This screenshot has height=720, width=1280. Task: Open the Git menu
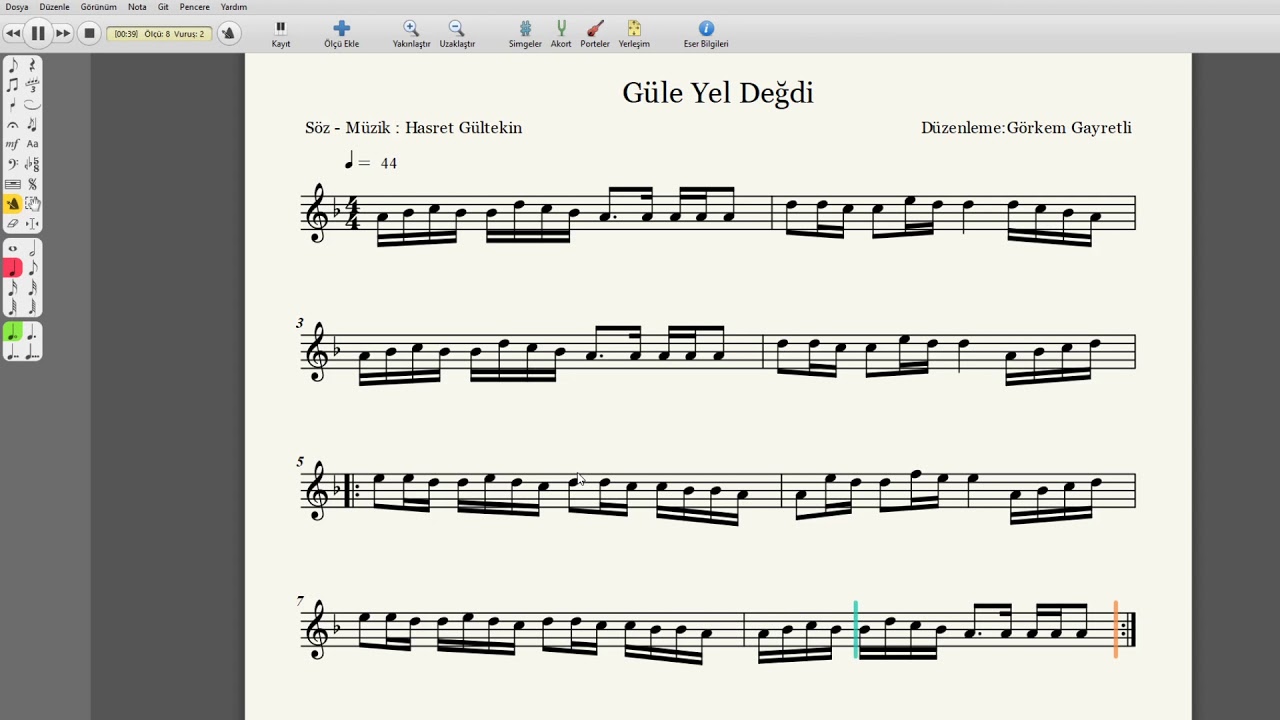pos(163,7)
